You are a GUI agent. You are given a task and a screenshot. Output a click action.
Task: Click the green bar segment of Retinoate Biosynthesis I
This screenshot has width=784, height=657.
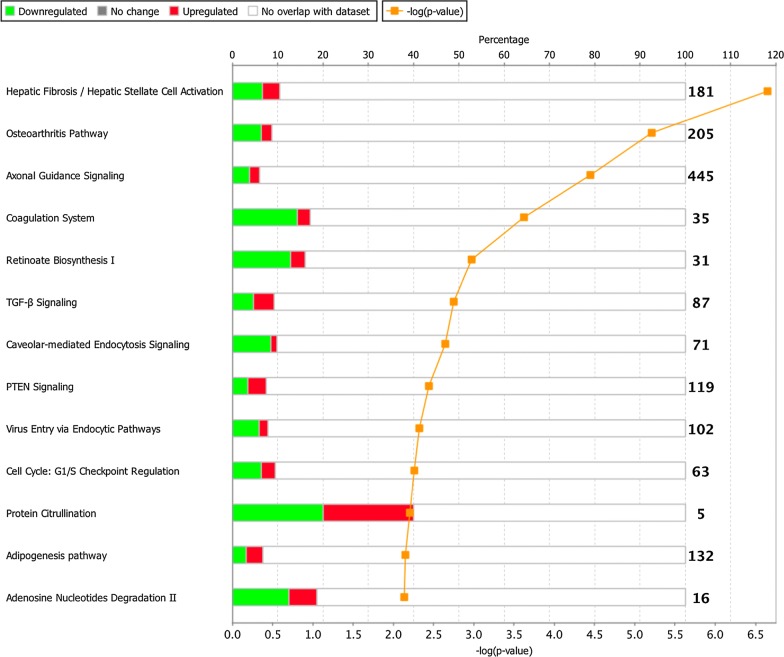262,260
